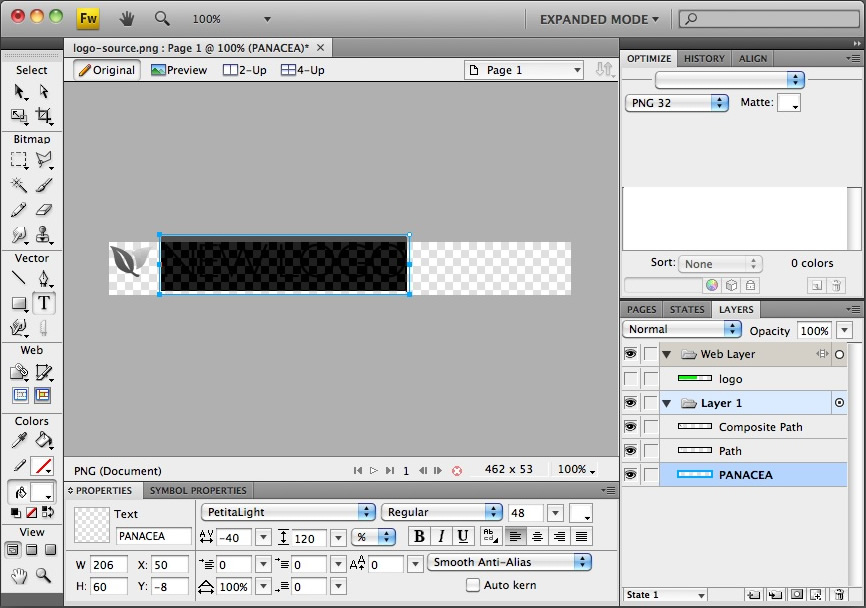
Task: Pick the Eraser tool
Action: [x=44, y=210]
